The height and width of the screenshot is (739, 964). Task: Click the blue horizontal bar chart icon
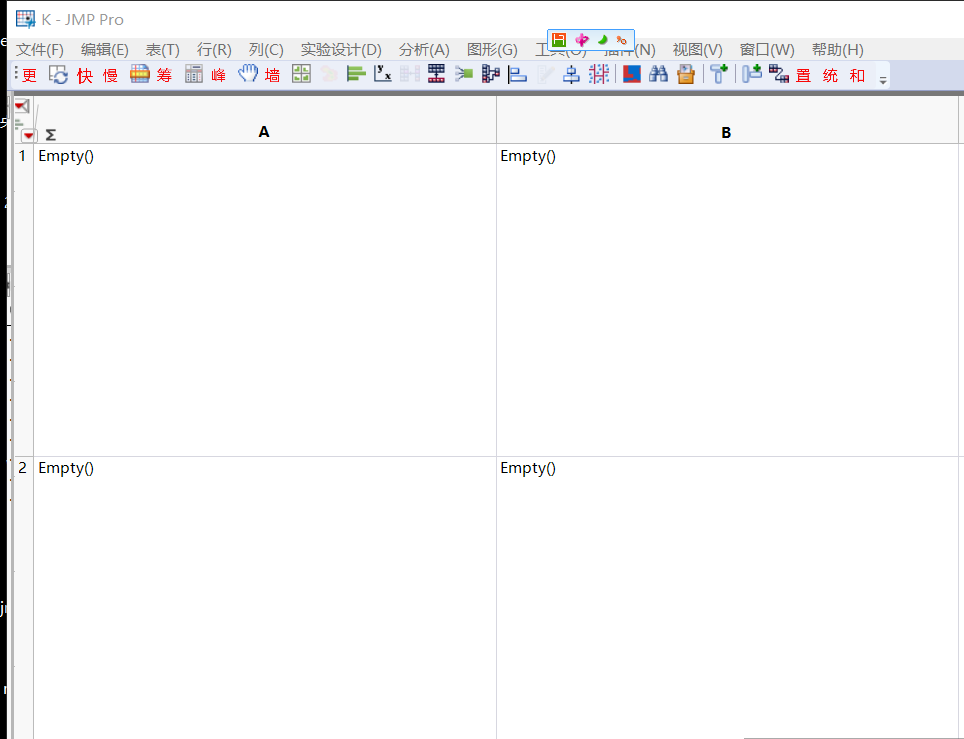518,74
